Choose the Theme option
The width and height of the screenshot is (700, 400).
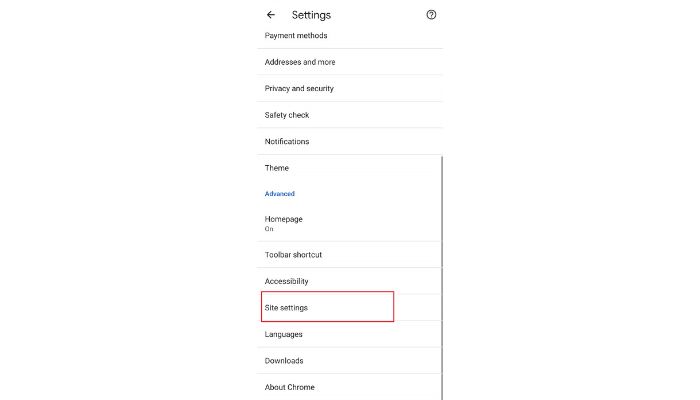tap(350, 168)
